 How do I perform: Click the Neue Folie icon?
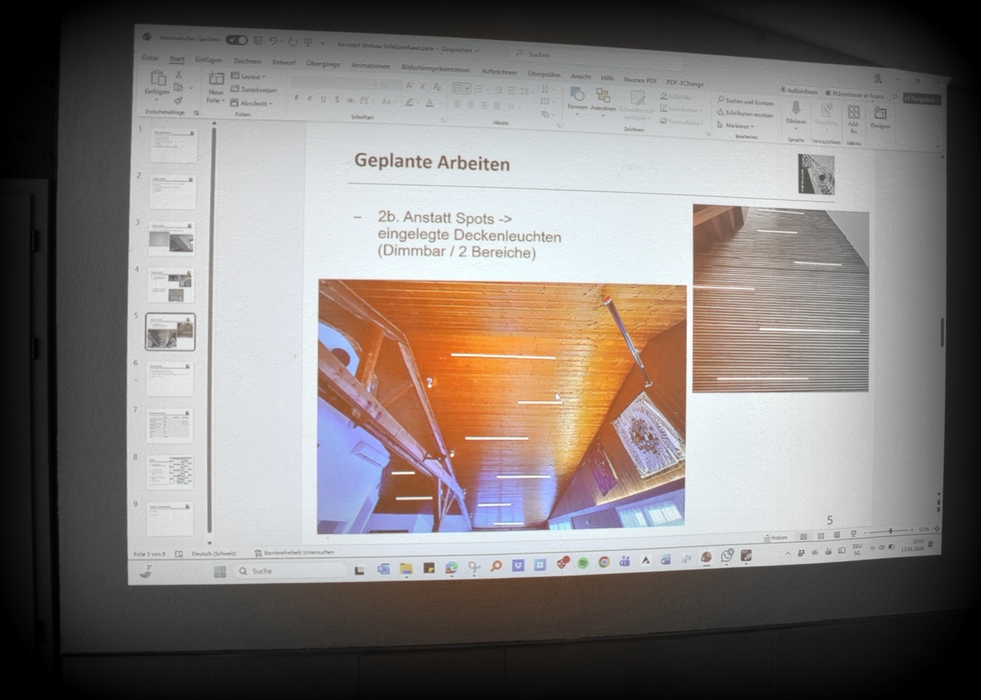[216, 80]
